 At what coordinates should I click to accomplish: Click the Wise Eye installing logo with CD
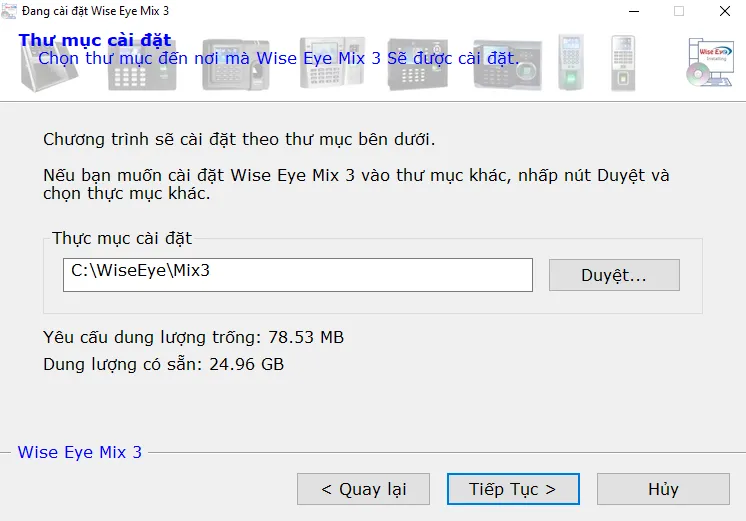pyautogui.click(x=709, y=63)
